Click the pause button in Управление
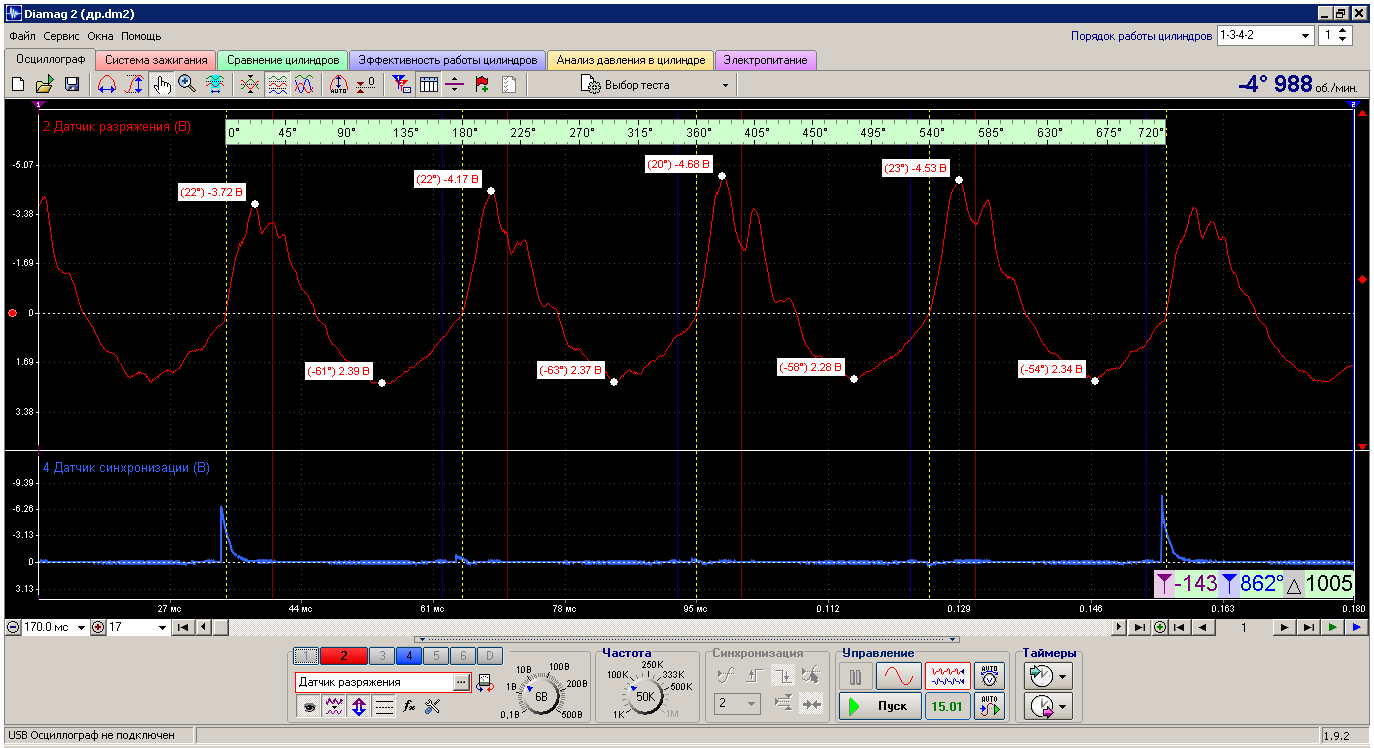Viewport: 1374px width, 748px height. click(855, 677)
